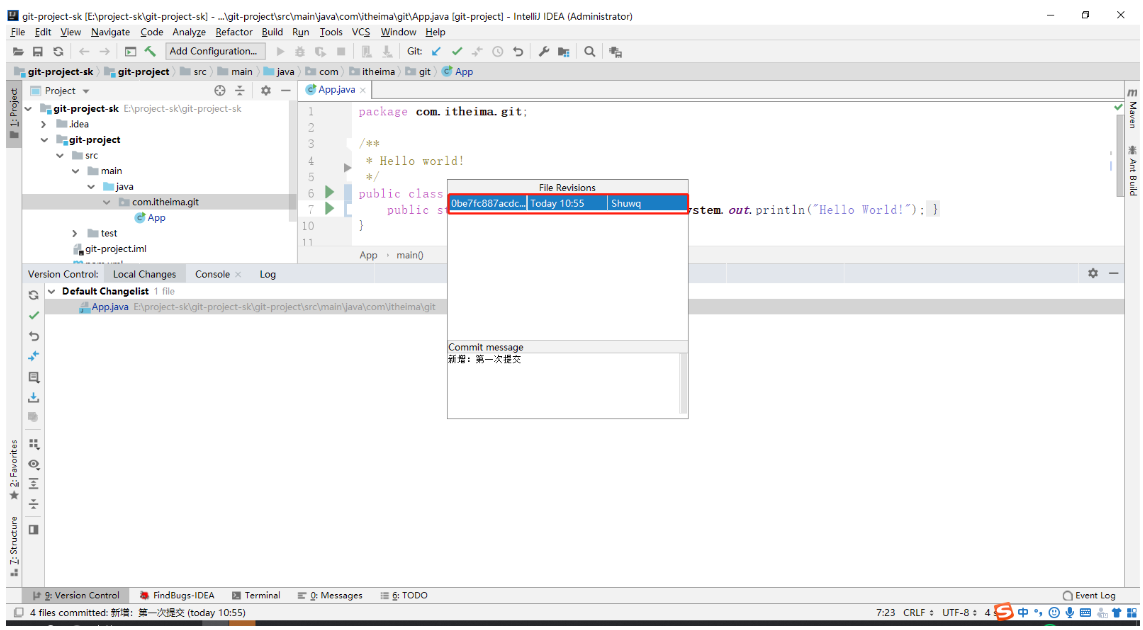Collapse the git-project module node
This screenshot has width=1143, height=630.
44,140
